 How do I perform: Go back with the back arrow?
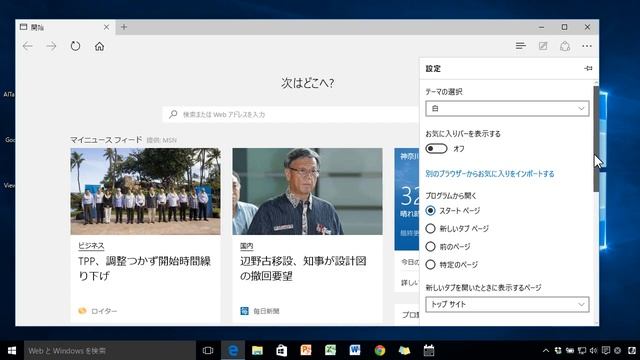(x=28, y=46)
